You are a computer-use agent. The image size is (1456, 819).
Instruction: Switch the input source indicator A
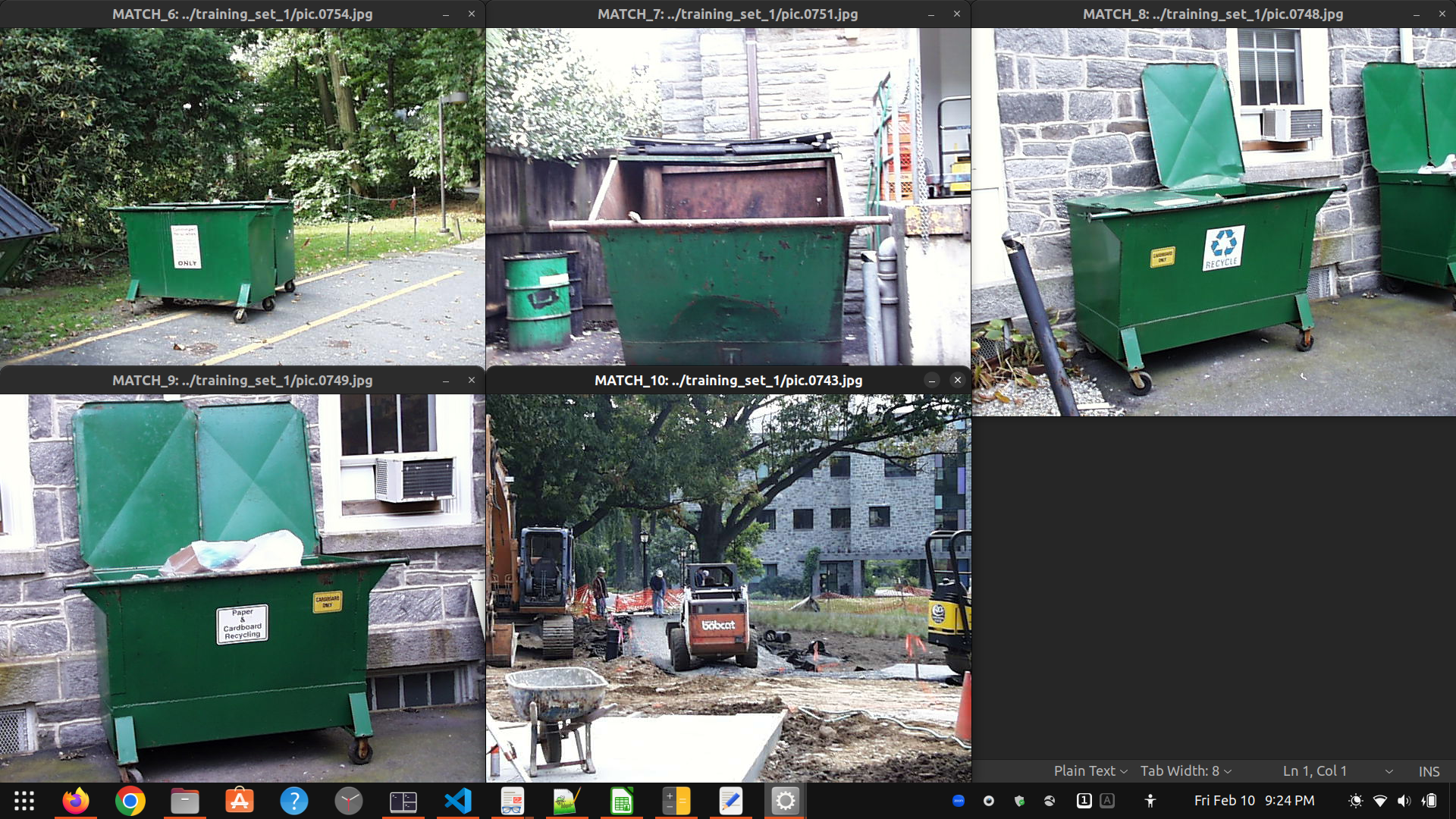pos(1107,801)
